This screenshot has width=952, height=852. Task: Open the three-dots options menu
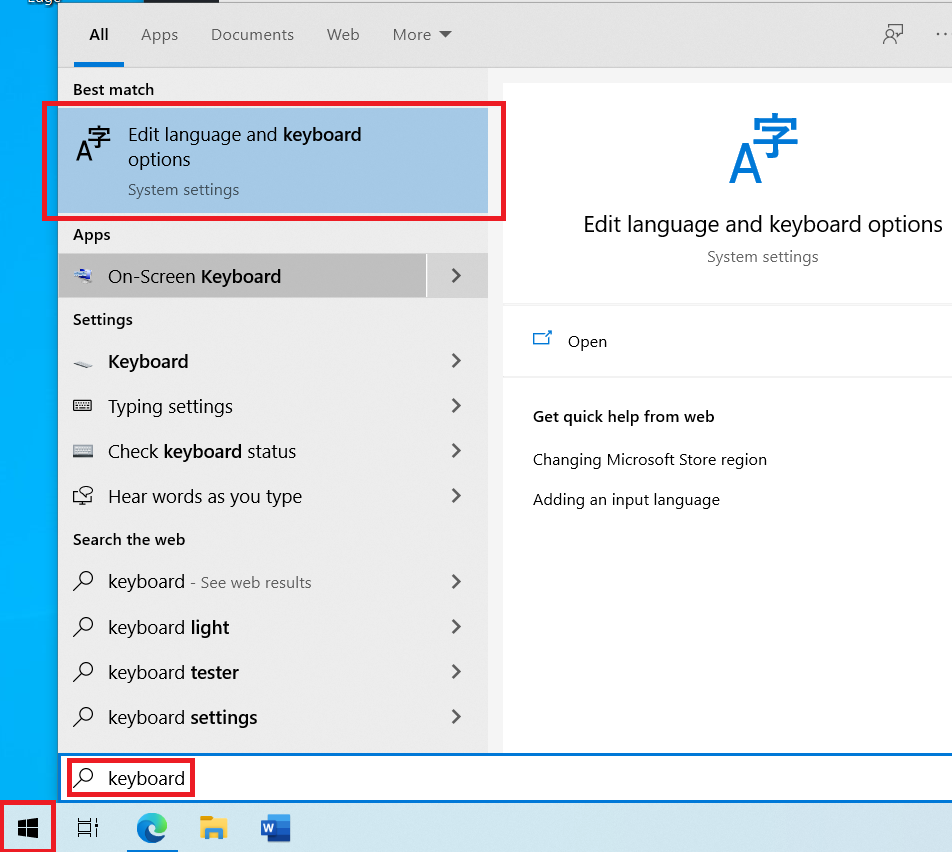pos(940,34)
